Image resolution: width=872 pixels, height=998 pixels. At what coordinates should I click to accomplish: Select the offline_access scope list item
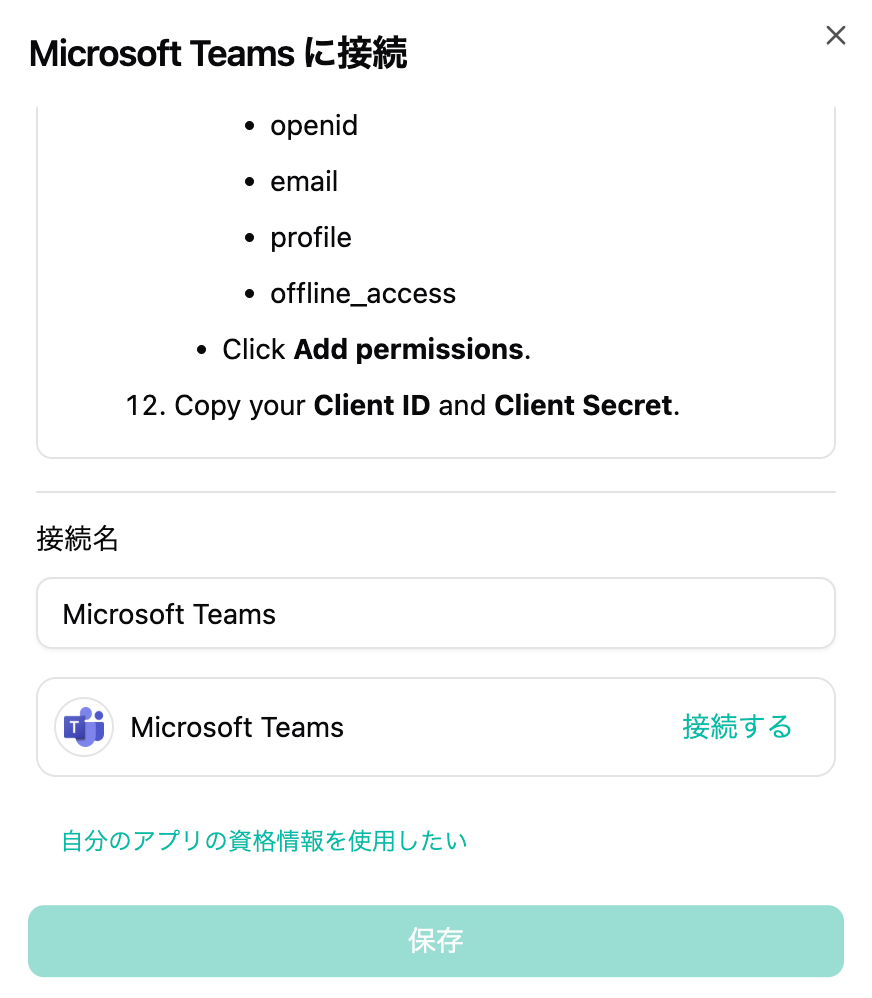(362, 294)
